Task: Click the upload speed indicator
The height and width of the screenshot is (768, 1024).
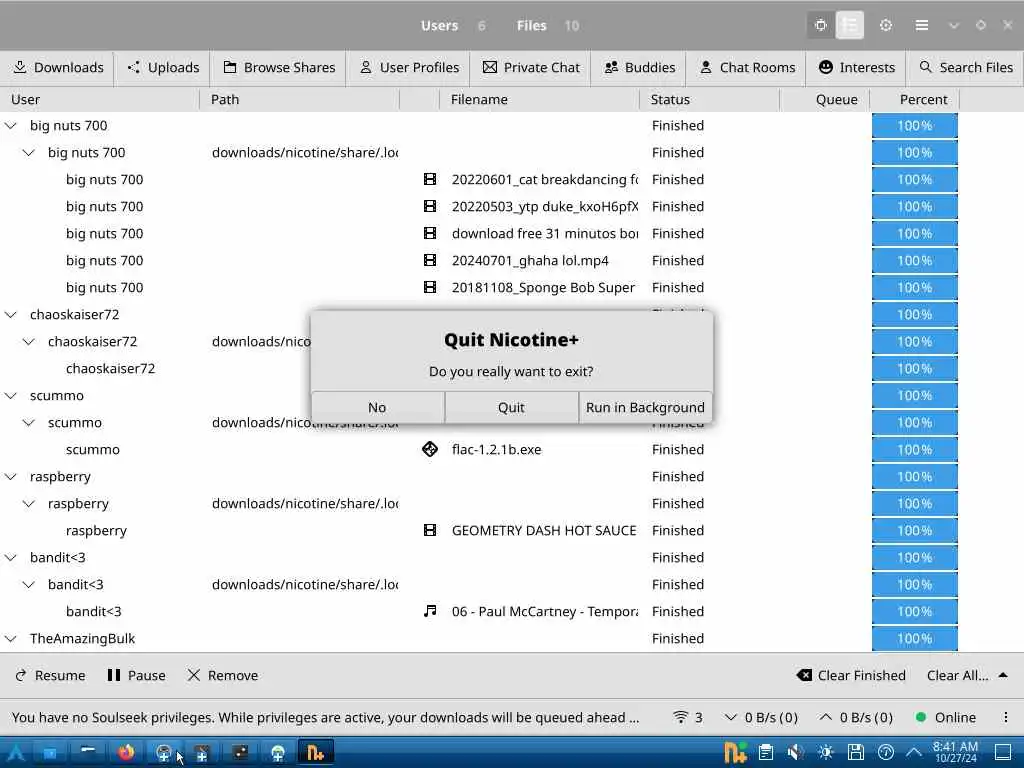Action: [856, 717]
